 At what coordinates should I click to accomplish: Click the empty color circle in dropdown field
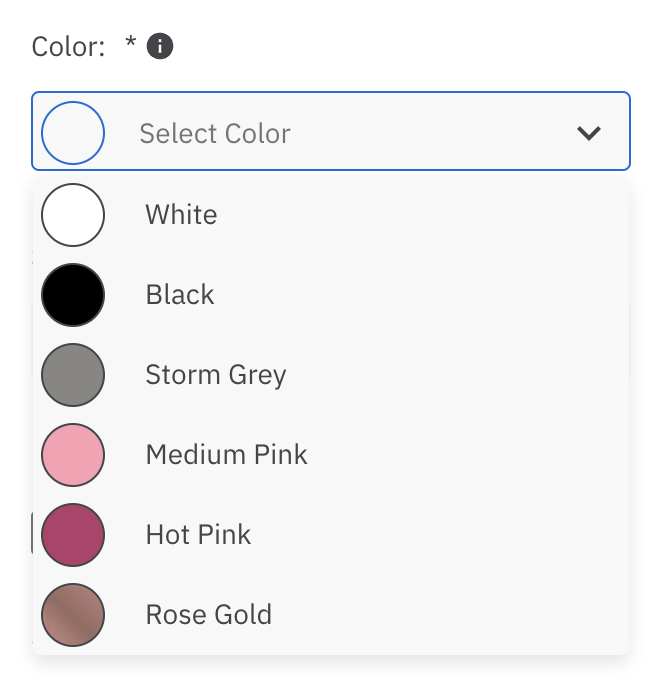tap(73, 133)
